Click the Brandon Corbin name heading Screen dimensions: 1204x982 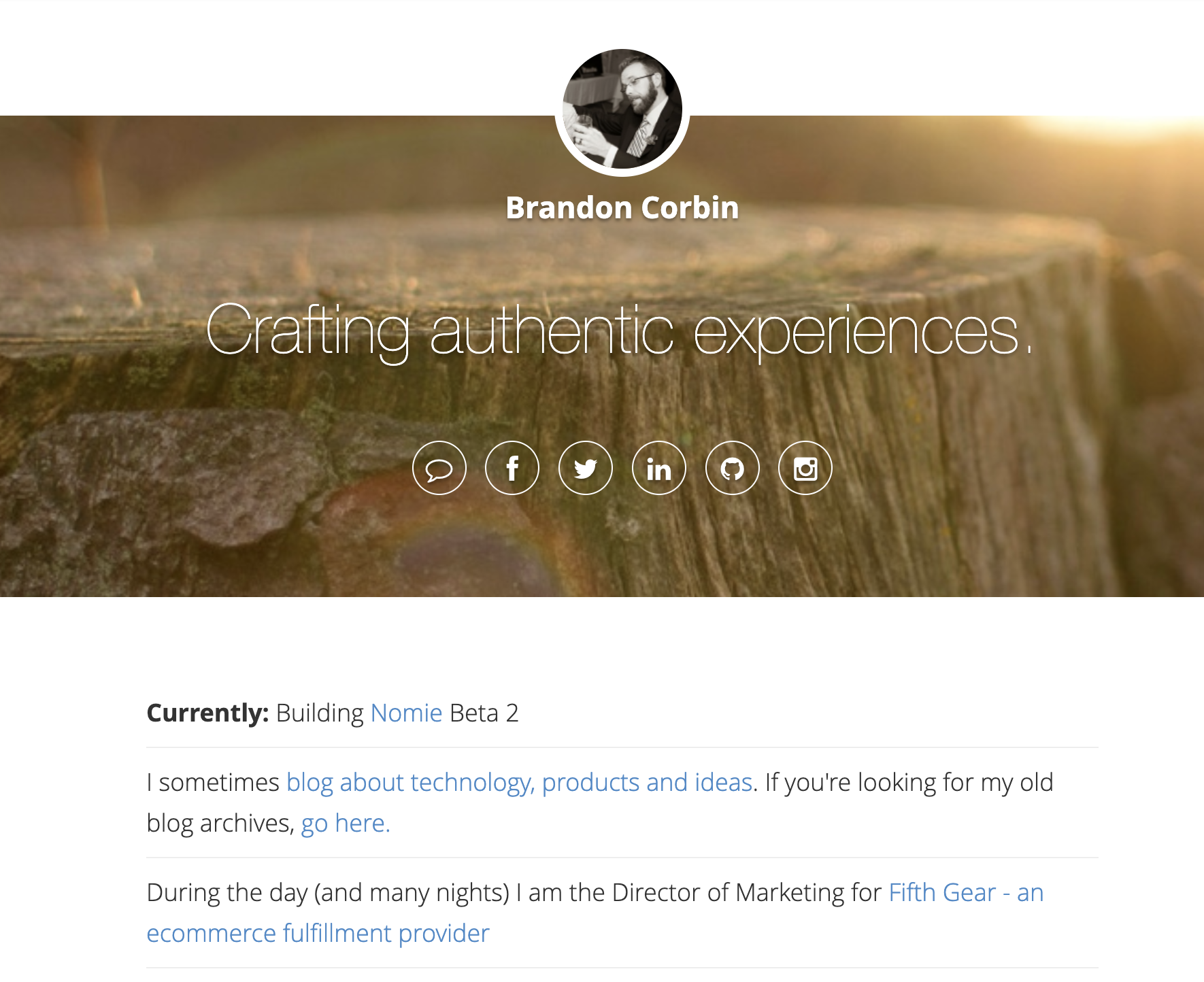[622, 208]
